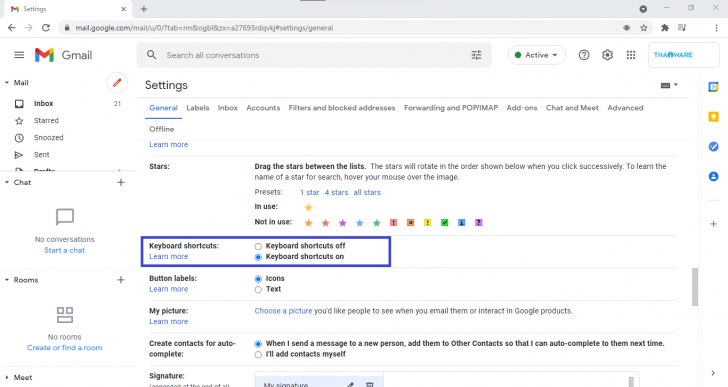Open the Offline settings tab
728x387 pixels.
click(x=162, y=129)
